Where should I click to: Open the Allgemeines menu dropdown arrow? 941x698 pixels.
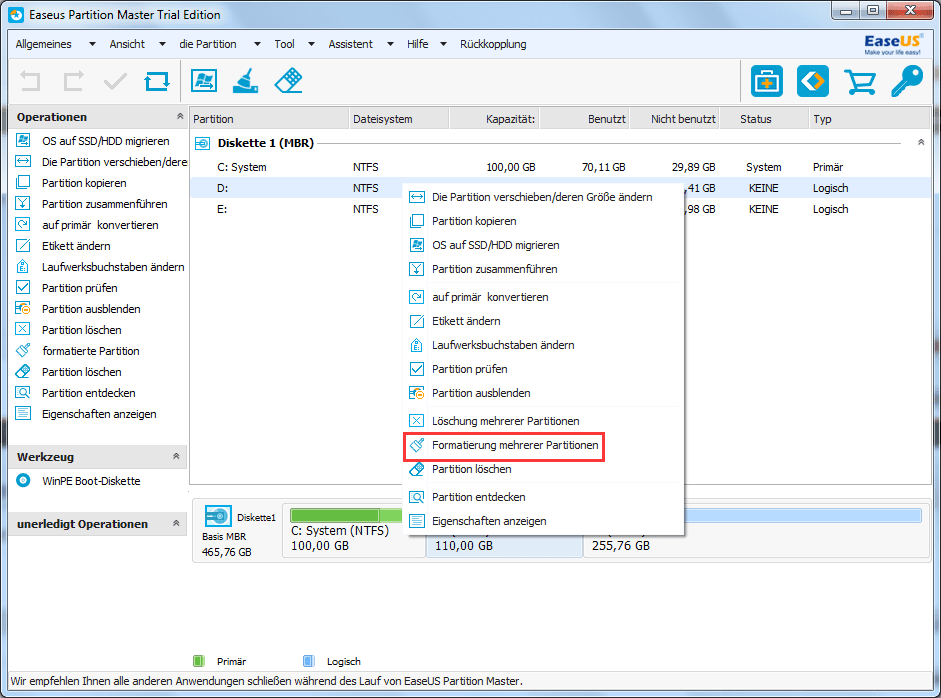(92, 44)
